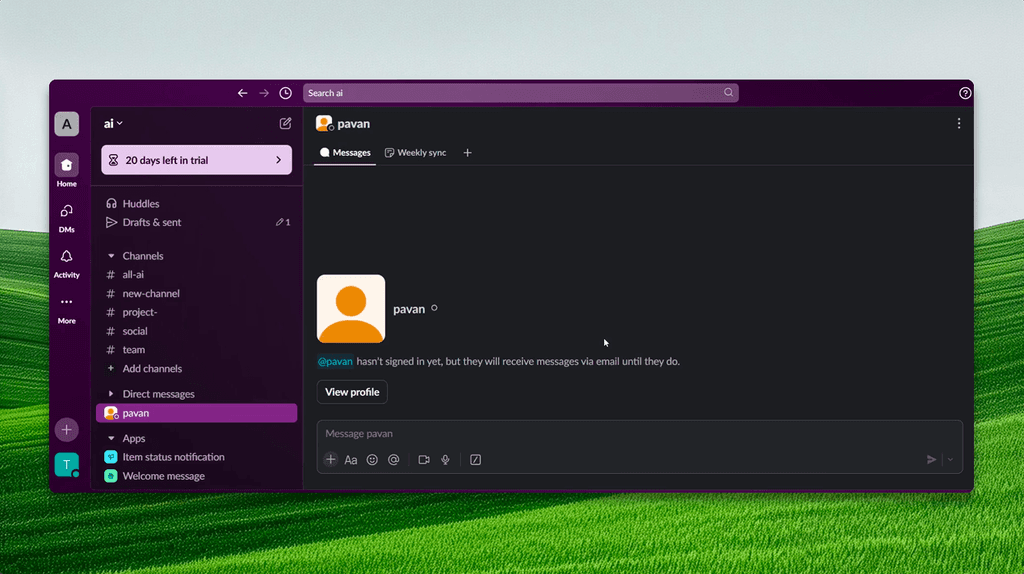
Task: Open the social channel
Action: click(197, 331)
